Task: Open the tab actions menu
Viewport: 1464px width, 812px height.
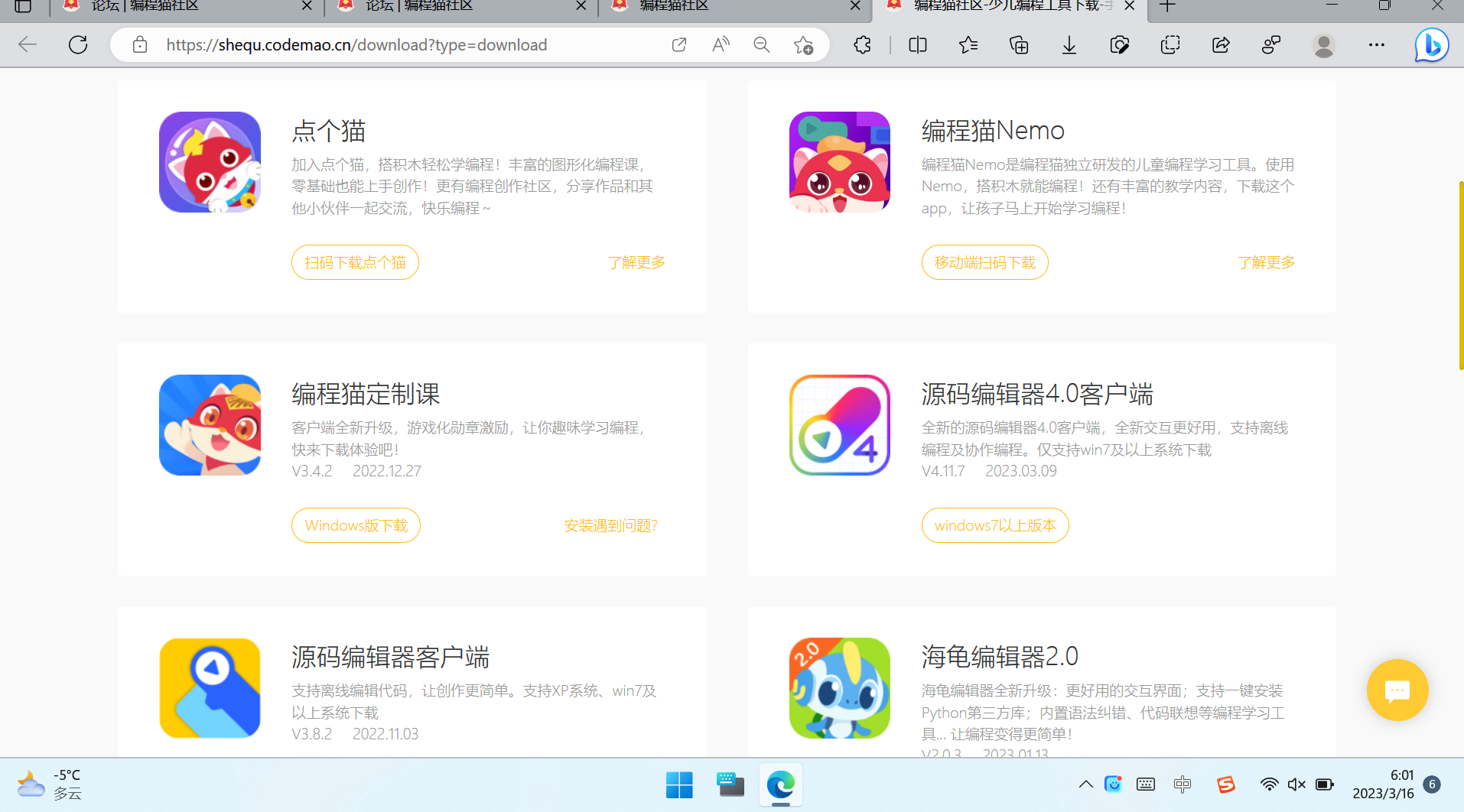Action: [23, 6]
